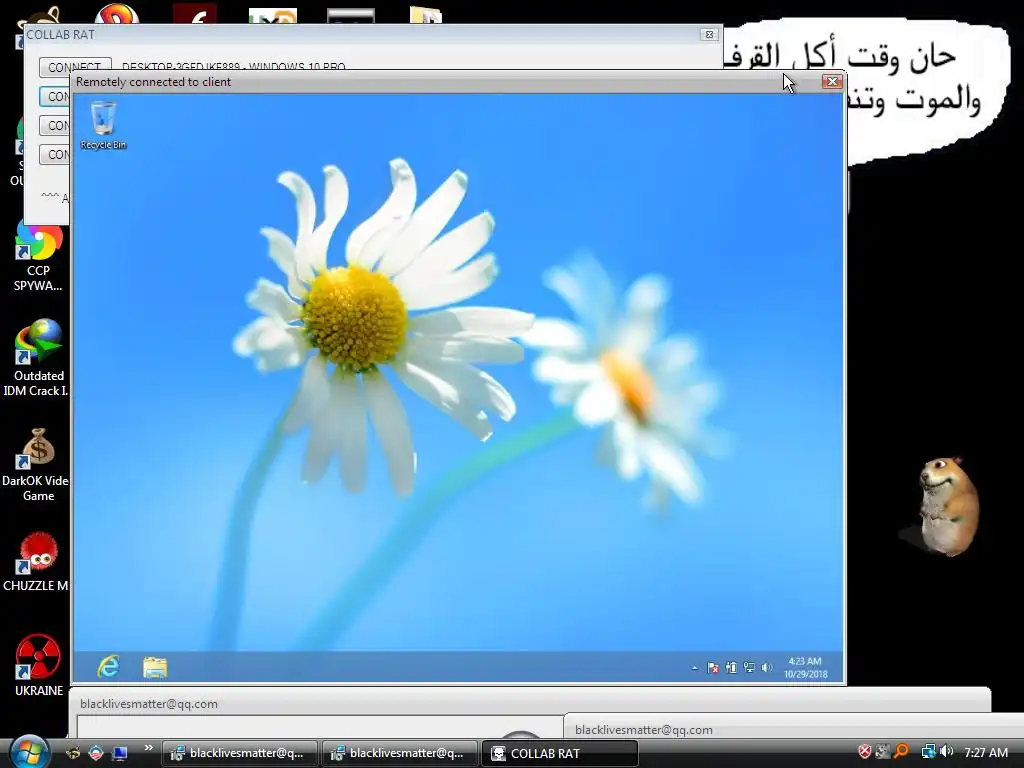1024x768 pixels.
Task: Open the Windows Start orb
Action: (29, 752)
